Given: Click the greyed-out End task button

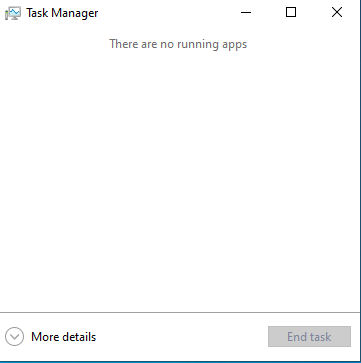Looking at the screenshot, I should click(309, 337).
